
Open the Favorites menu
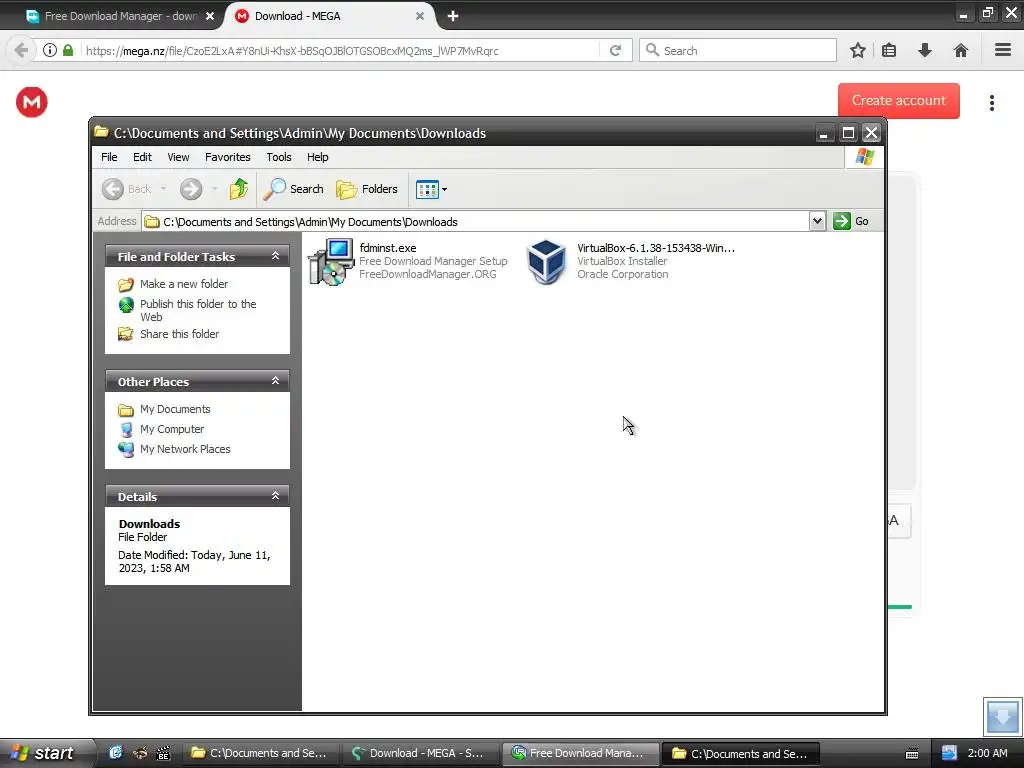tap(227, 157)
